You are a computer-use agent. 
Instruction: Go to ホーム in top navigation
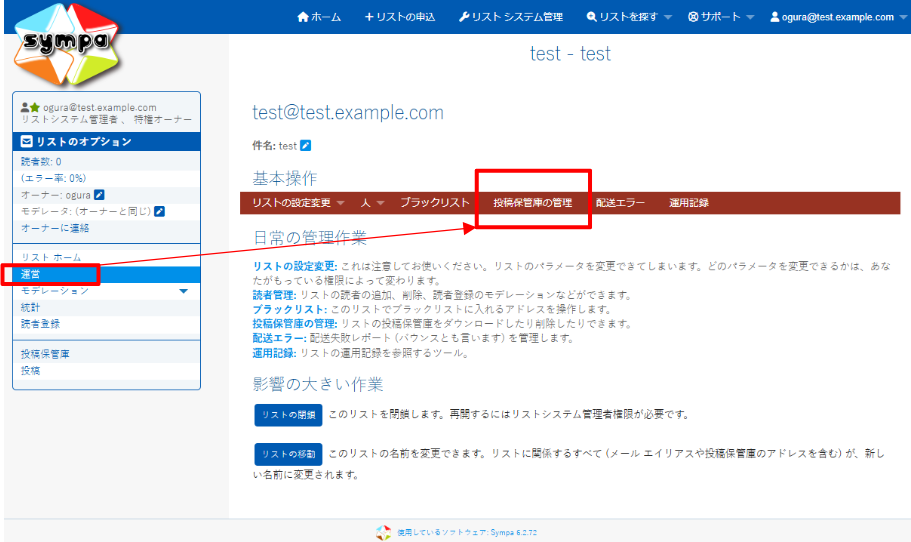click(x=319, y=17)
